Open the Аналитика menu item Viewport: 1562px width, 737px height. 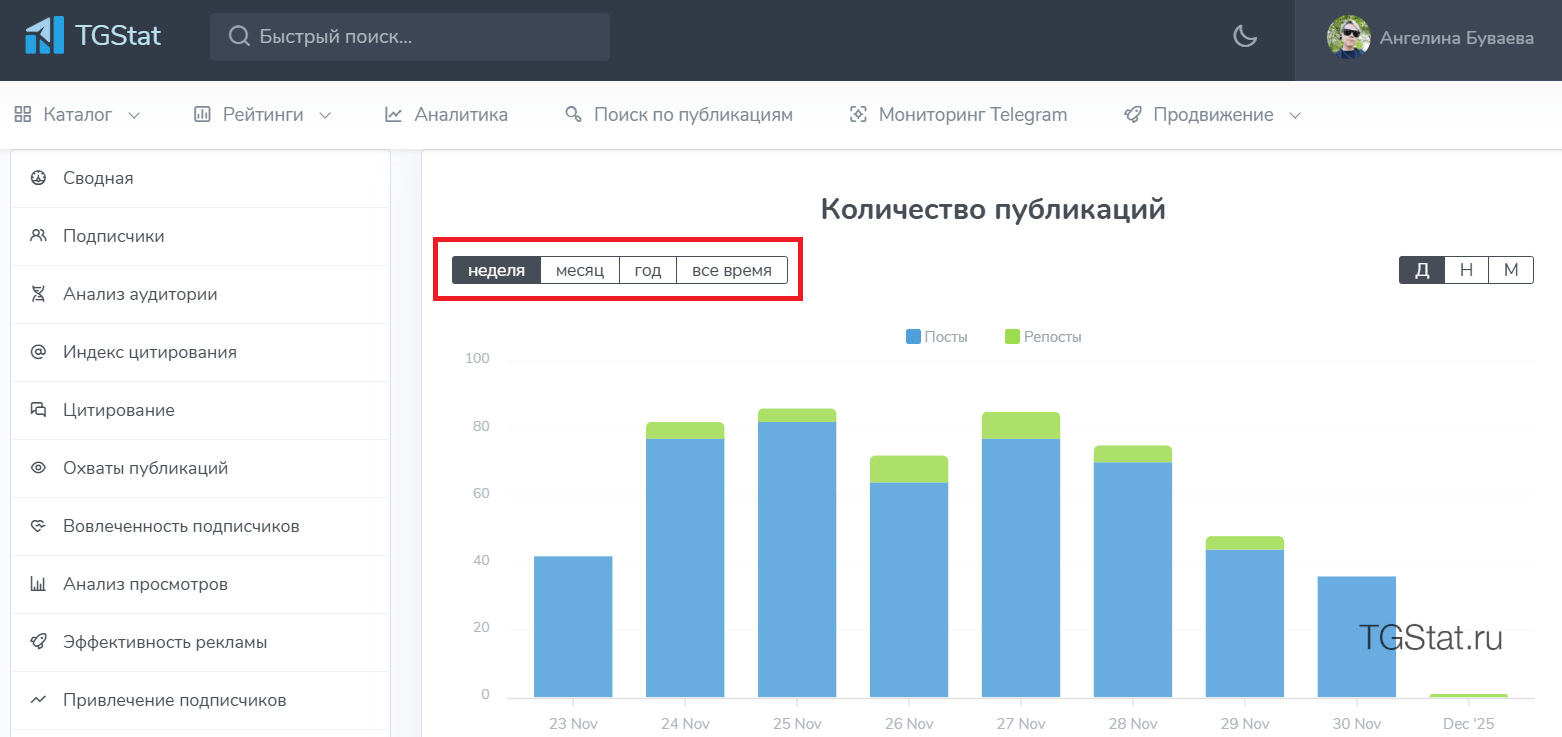446,115
